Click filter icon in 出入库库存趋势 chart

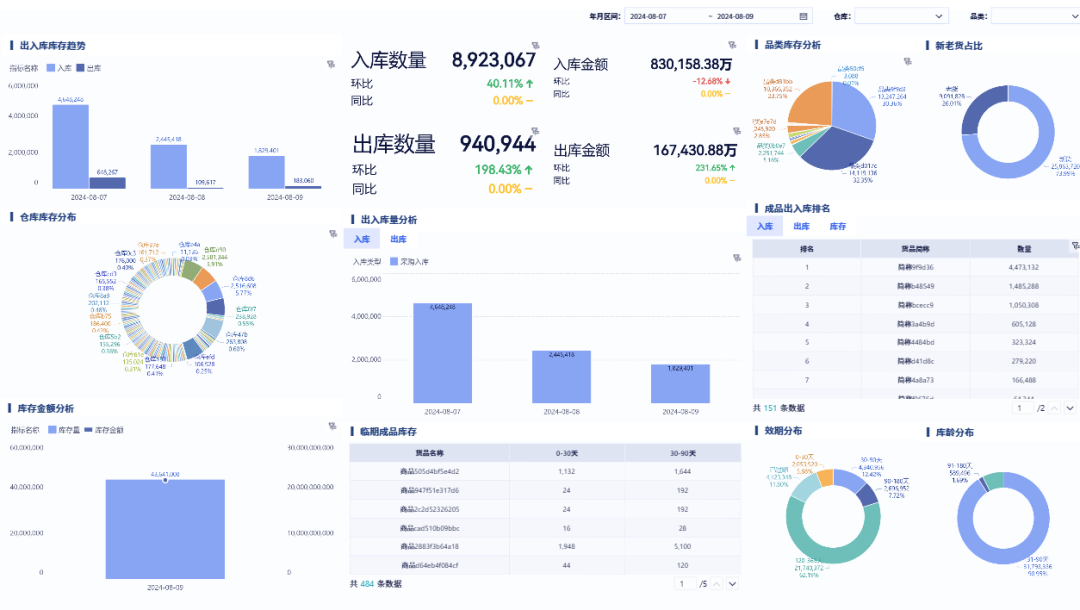[x=331, y=64]
